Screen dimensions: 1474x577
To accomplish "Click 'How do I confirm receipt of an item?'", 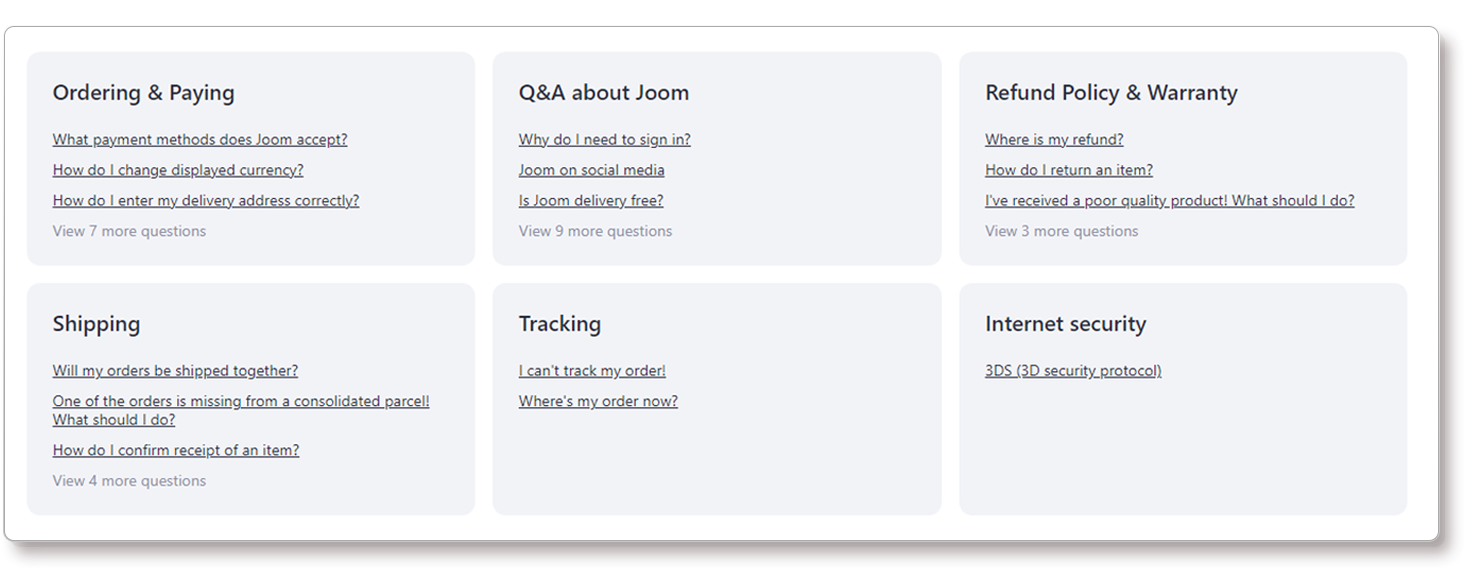I will (x=176, y=450).
